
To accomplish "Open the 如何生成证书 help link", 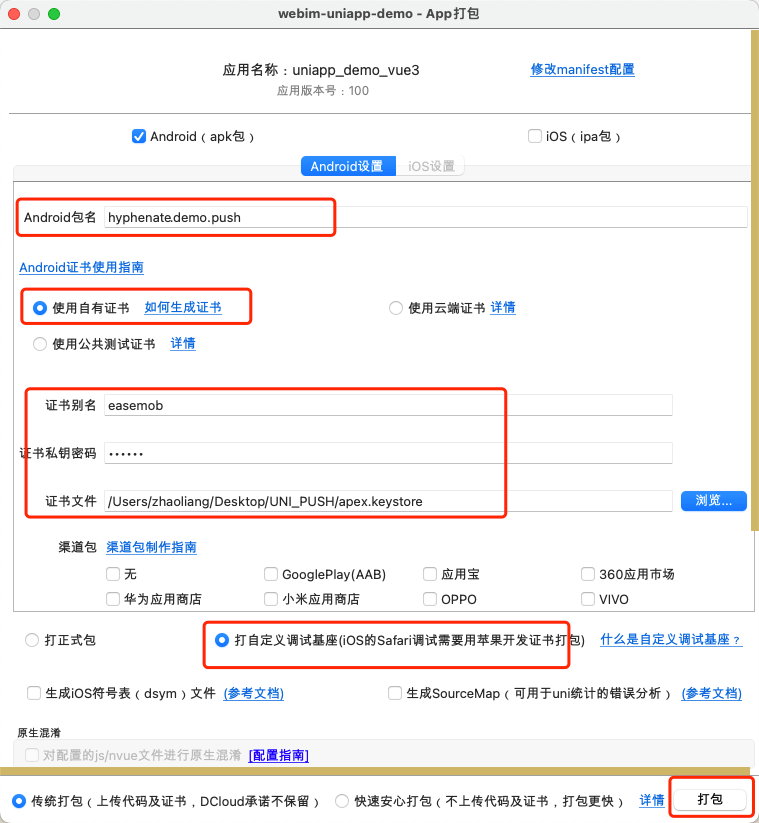I will pos(183,308).
